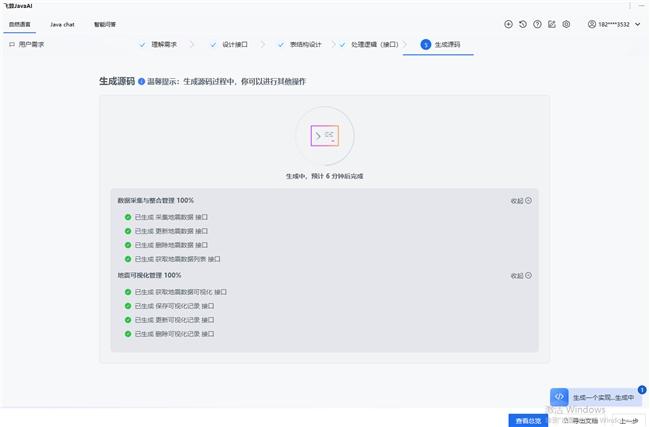Click green check for 获取地震数据列表 接口
The width and height of the screenshot is (650, 427).
tap(128, 259)
